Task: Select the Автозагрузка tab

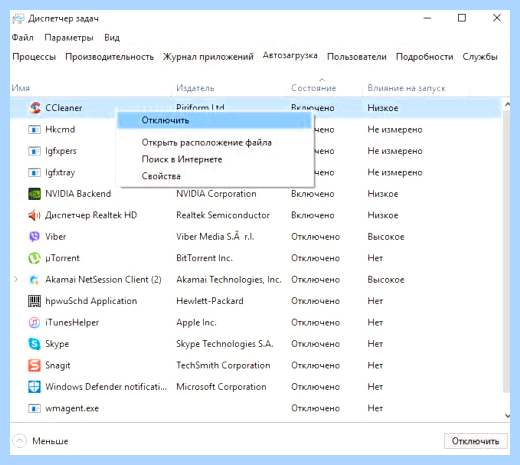Action: 290,55
